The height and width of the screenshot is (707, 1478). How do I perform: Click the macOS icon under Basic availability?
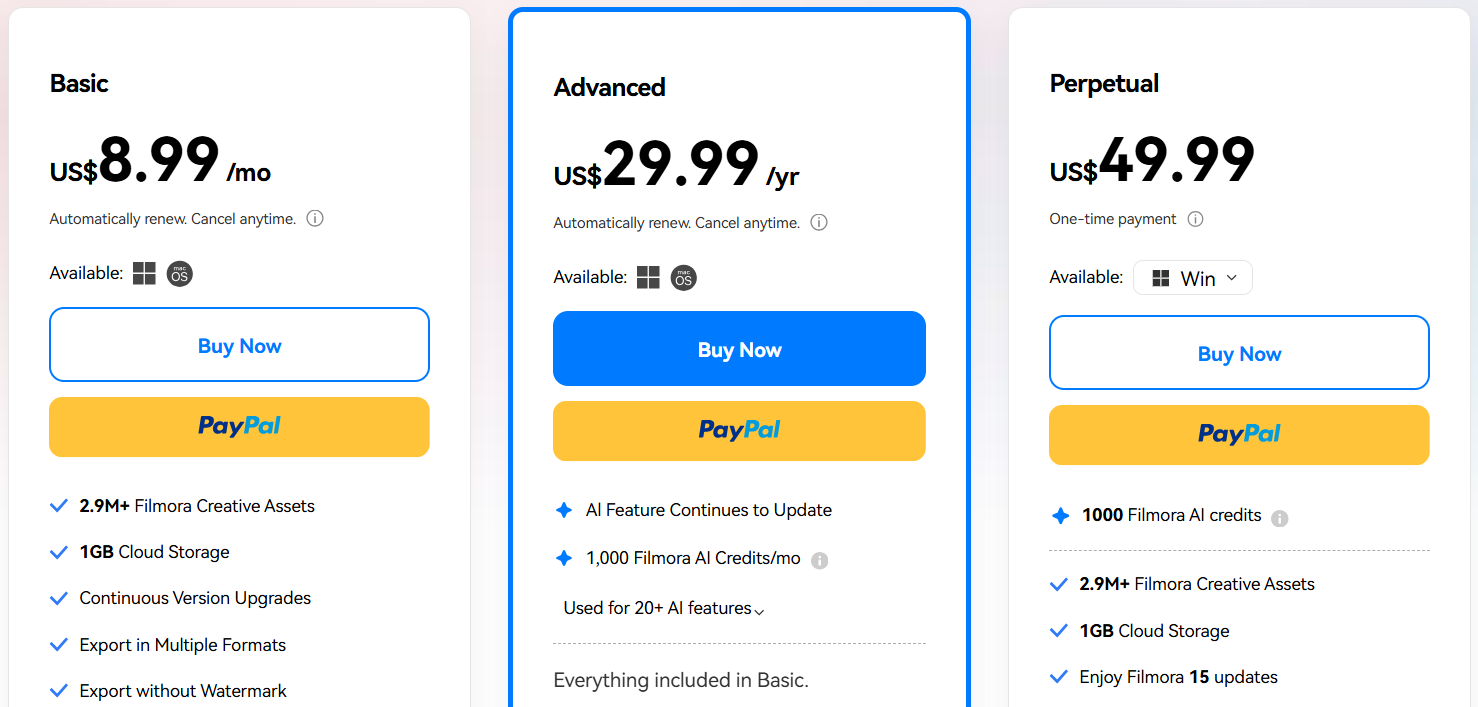(x=179, y=273)
